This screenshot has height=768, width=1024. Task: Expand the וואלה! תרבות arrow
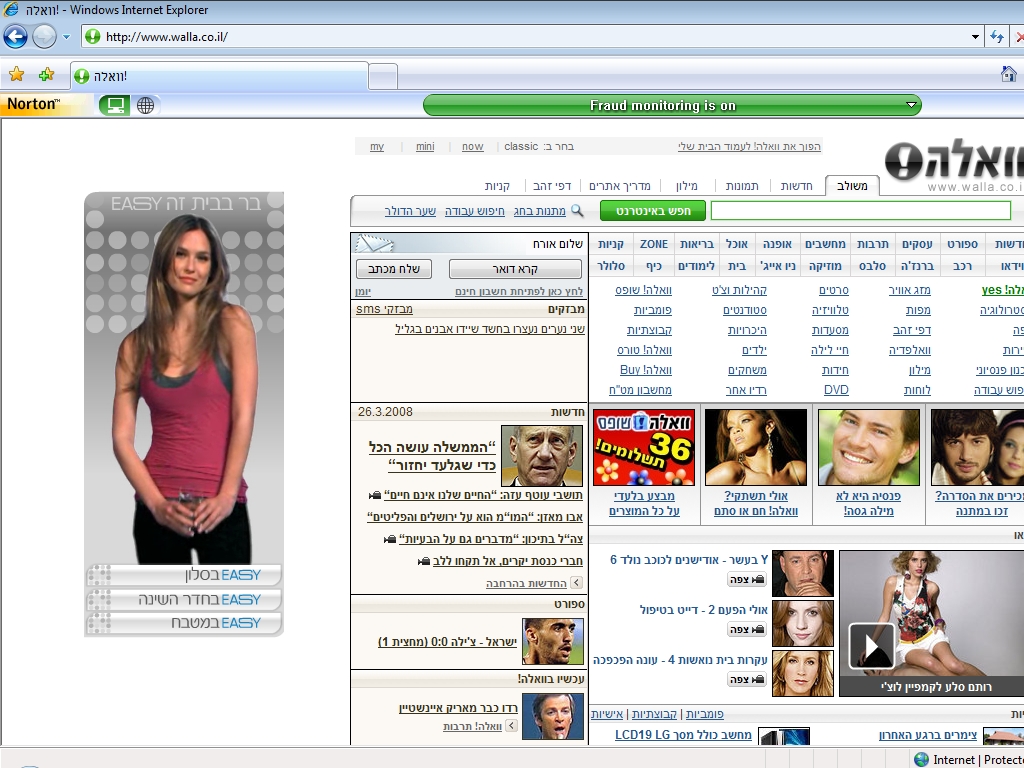pos(511,726)
